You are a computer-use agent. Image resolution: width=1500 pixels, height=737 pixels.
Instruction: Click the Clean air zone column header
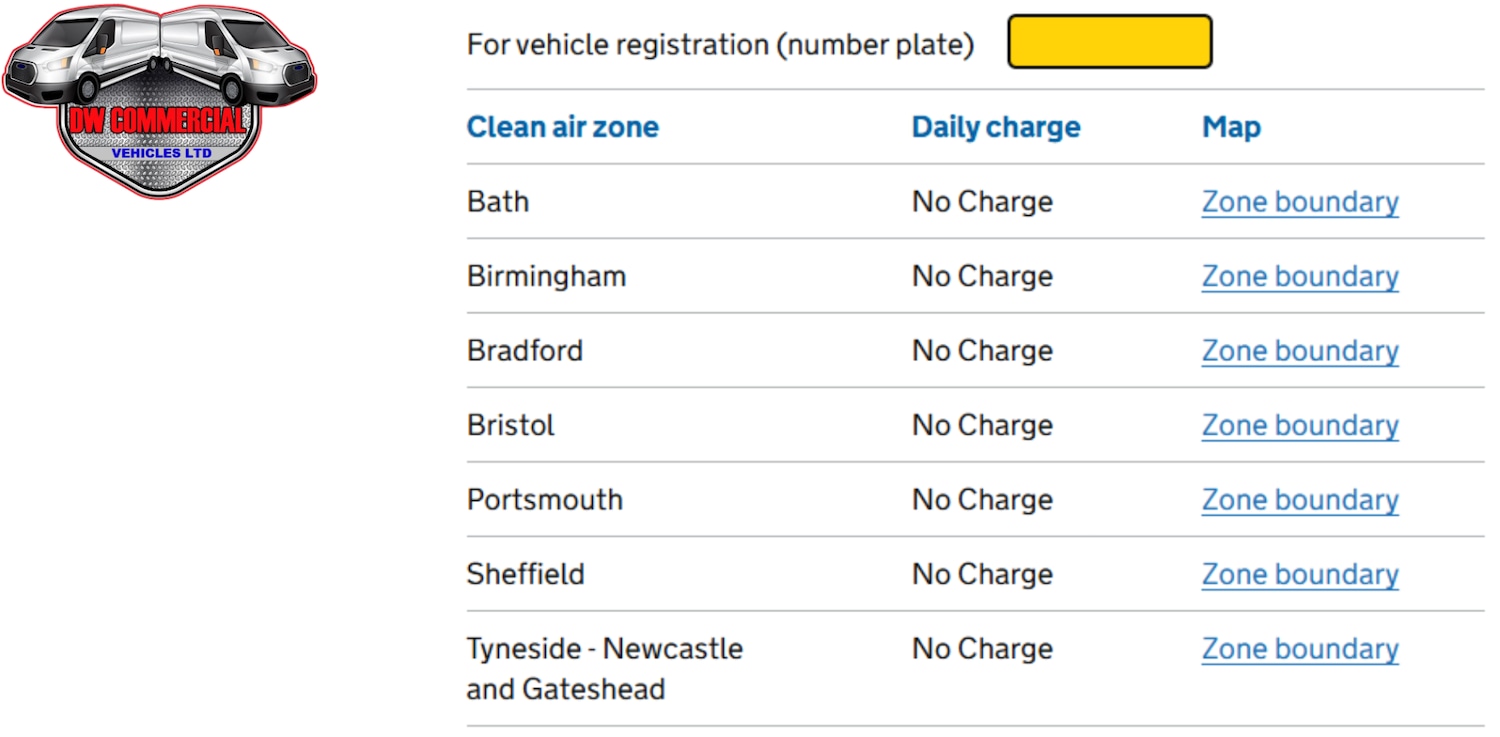(563, 127)
